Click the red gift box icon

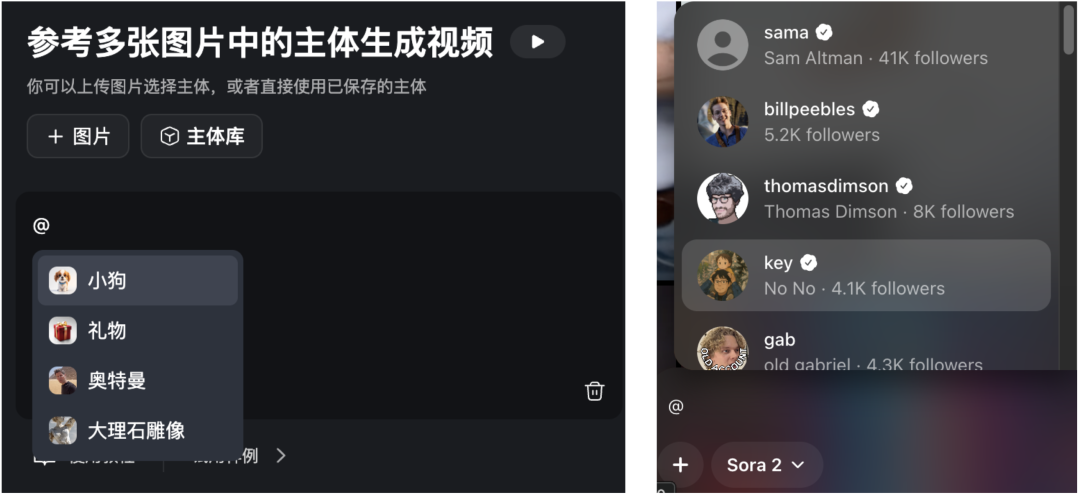click(x=63, y=331)
